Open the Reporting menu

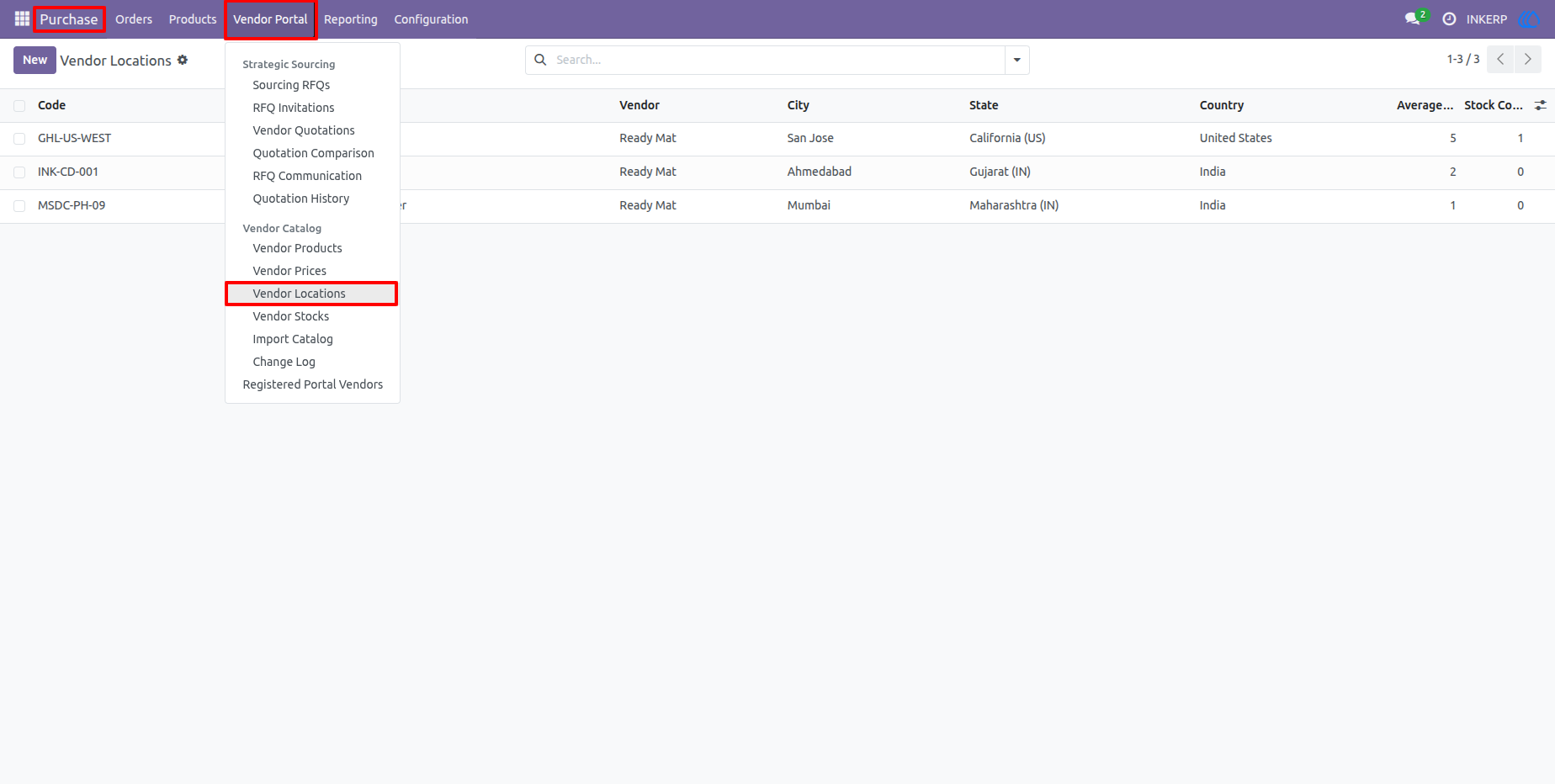point(351,19)
